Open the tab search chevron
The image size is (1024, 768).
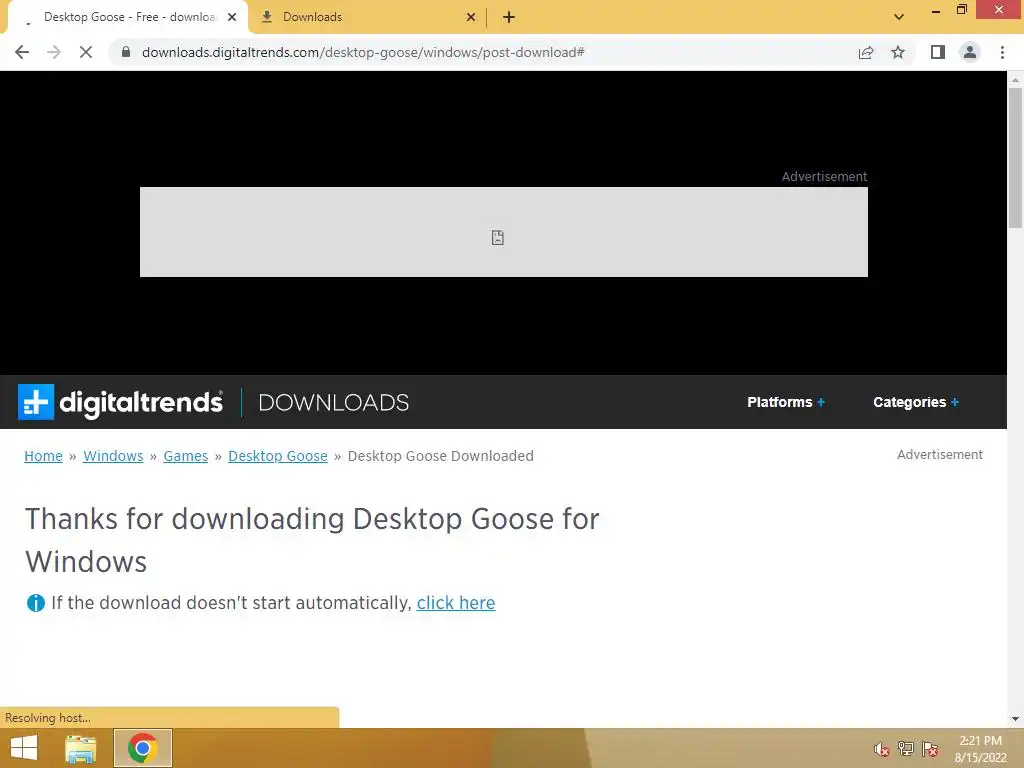tap(899, 17)
